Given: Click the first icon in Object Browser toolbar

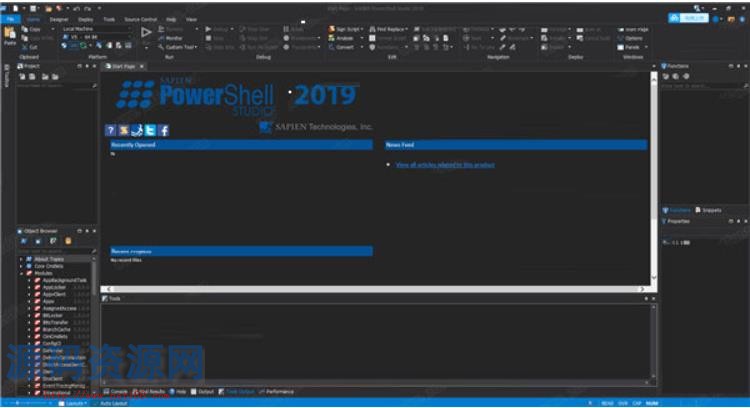Looking at the screenshot, I should pyautogui.click(x=23, y=241).
